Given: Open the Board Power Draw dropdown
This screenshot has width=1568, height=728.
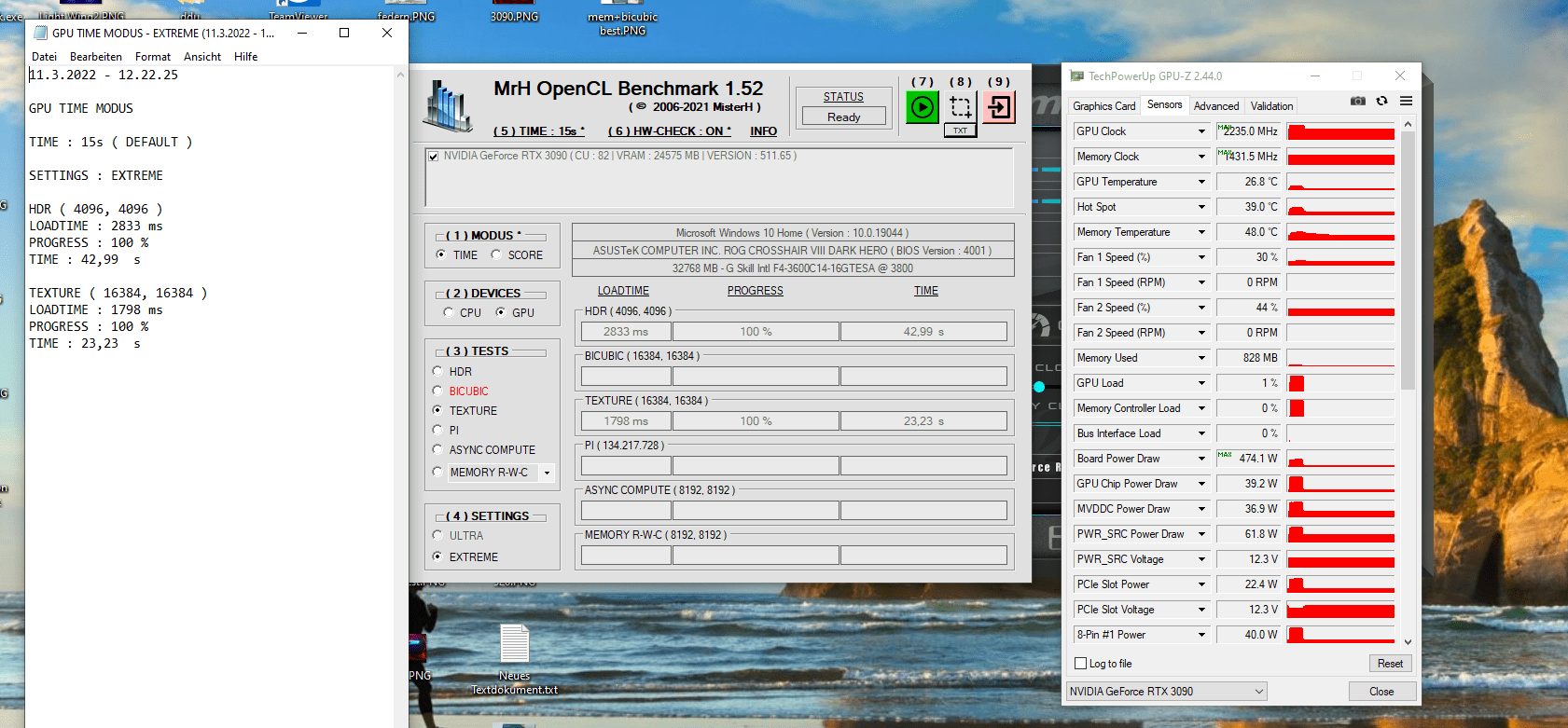Looking at the screenshot, I should pyautogui.click(x=1201, y=459).
